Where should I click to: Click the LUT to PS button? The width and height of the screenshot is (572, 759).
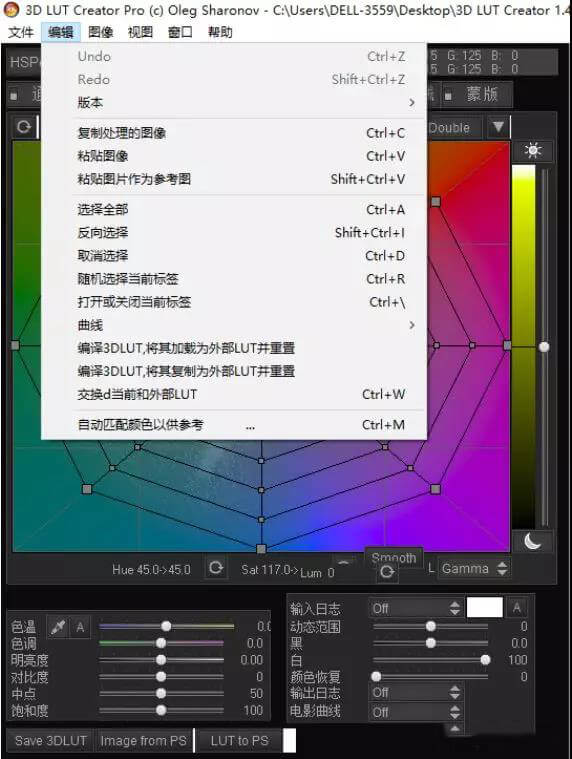click(x=240, y=741)
